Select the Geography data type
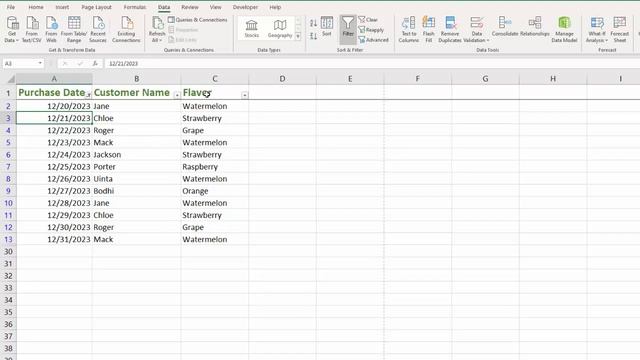This screenshot has height=360, width=640. point(280,29)
